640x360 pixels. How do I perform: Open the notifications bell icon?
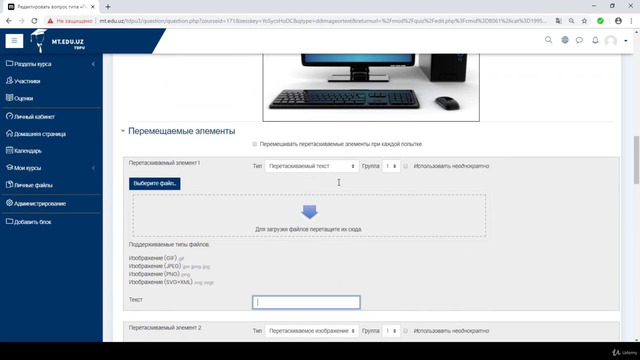point(595,40)
